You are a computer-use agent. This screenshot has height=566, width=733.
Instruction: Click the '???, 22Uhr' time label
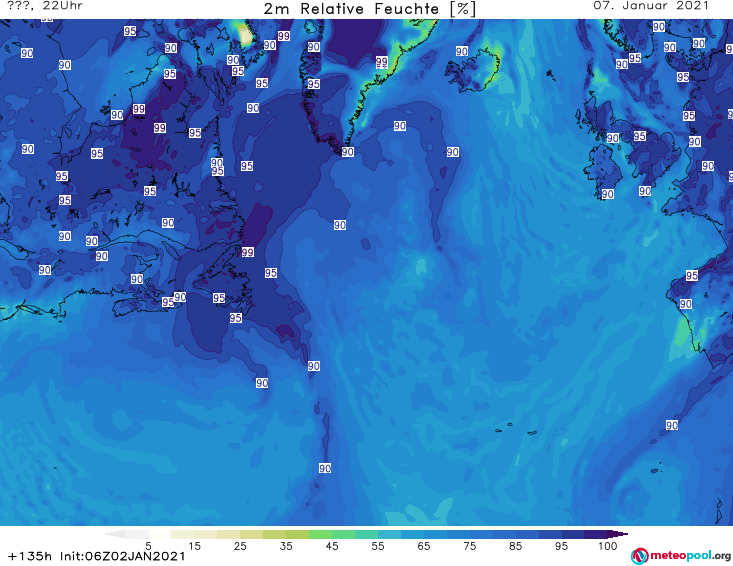45,6
